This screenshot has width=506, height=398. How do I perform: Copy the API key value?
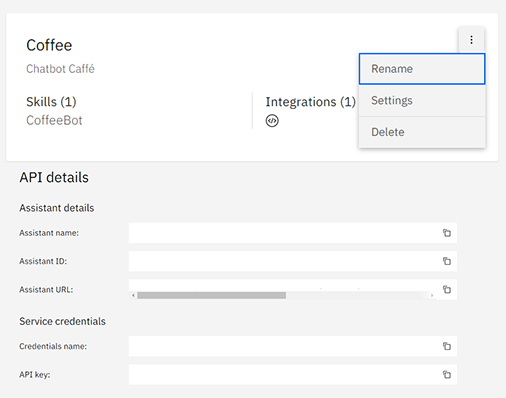tap(447, 374)
